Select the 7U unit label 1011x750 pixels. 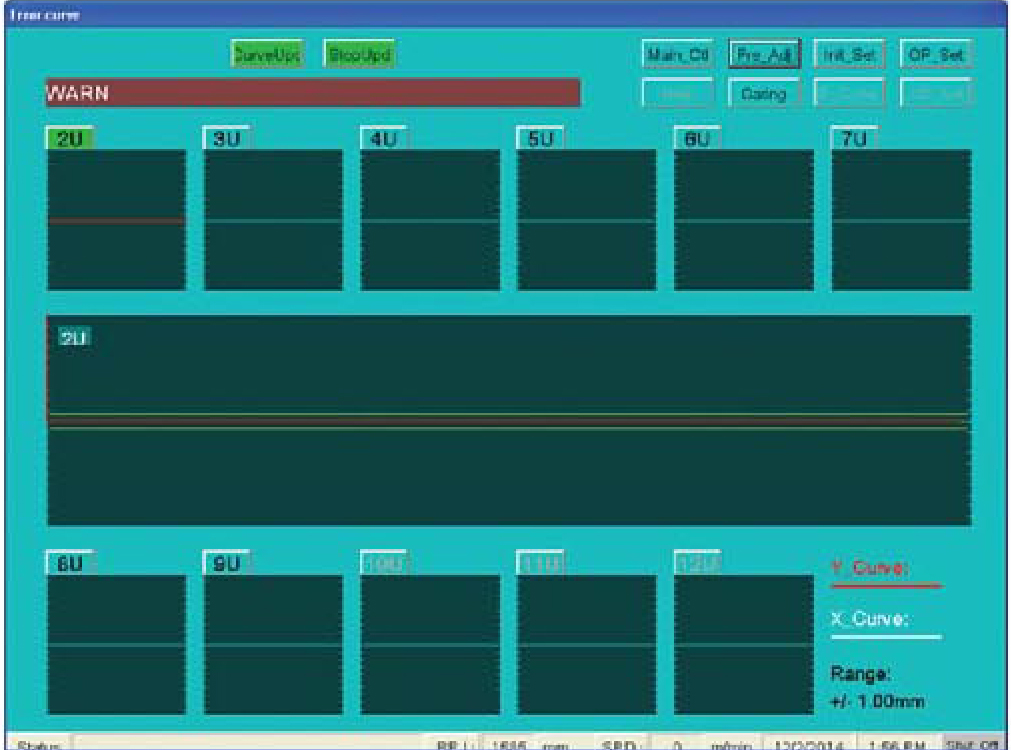(854, 140)
